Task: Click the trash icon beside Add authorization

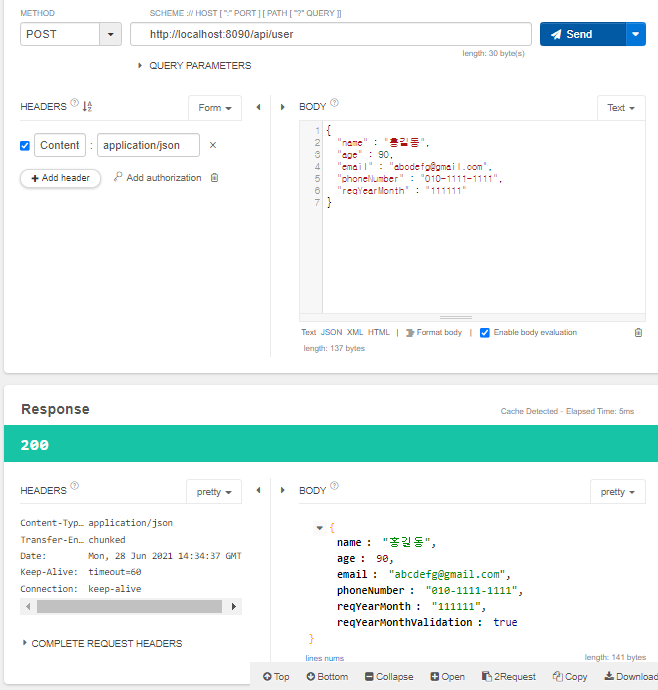Action: 214,178
